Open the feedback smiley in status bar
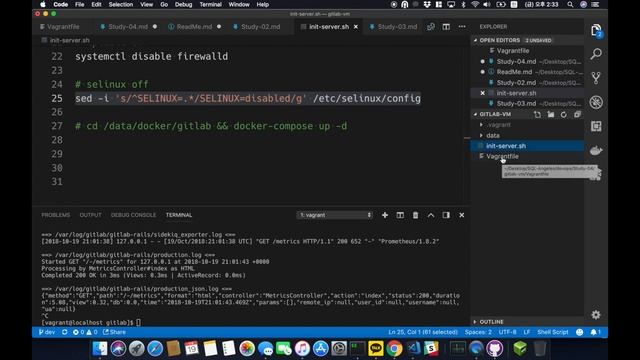Screen dimensions: 640x360 [580, 332]
